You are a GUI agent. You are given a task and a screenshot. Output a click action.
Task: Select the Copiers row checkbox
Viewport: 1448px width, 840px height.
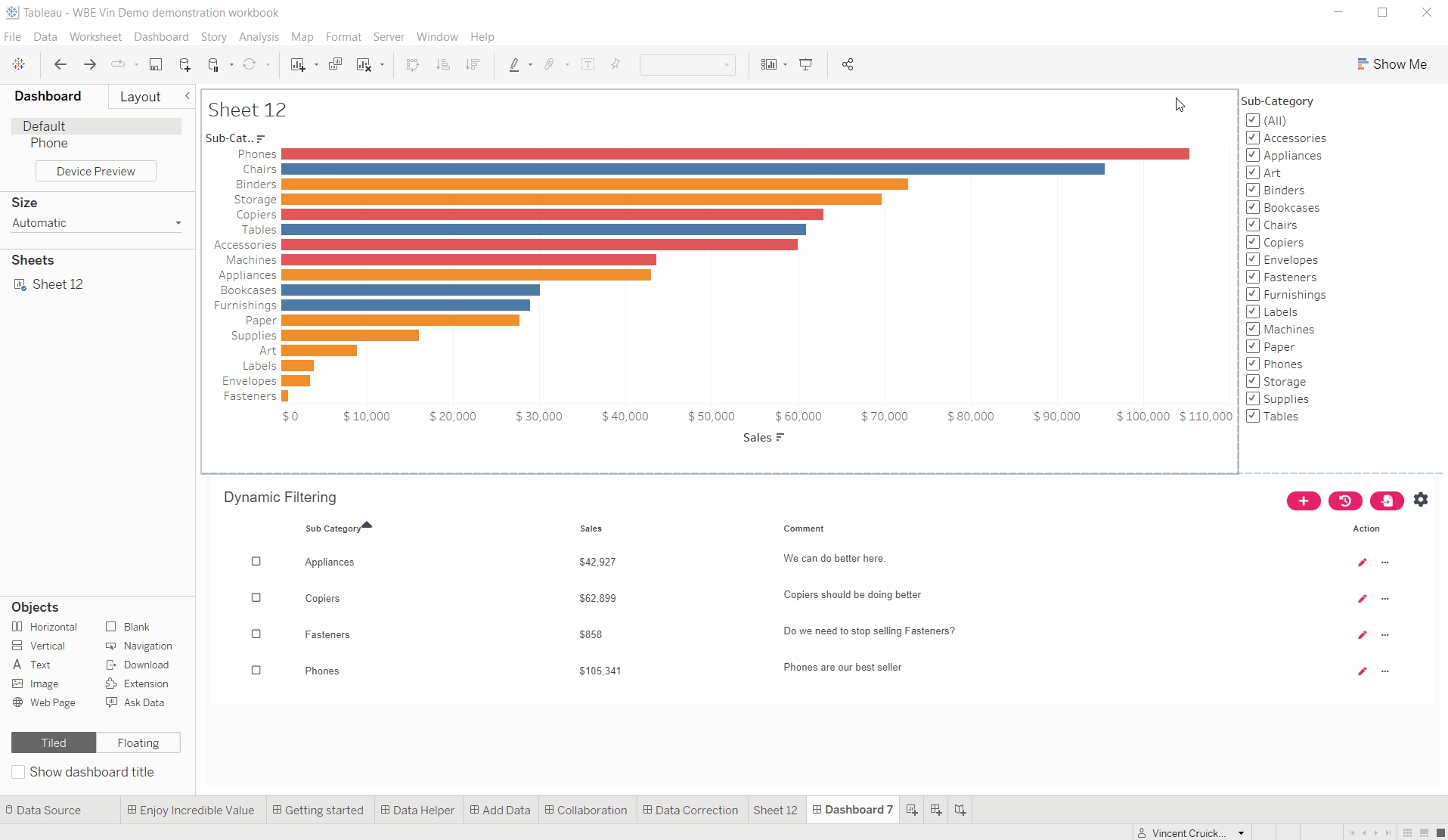tap(256, 598)
